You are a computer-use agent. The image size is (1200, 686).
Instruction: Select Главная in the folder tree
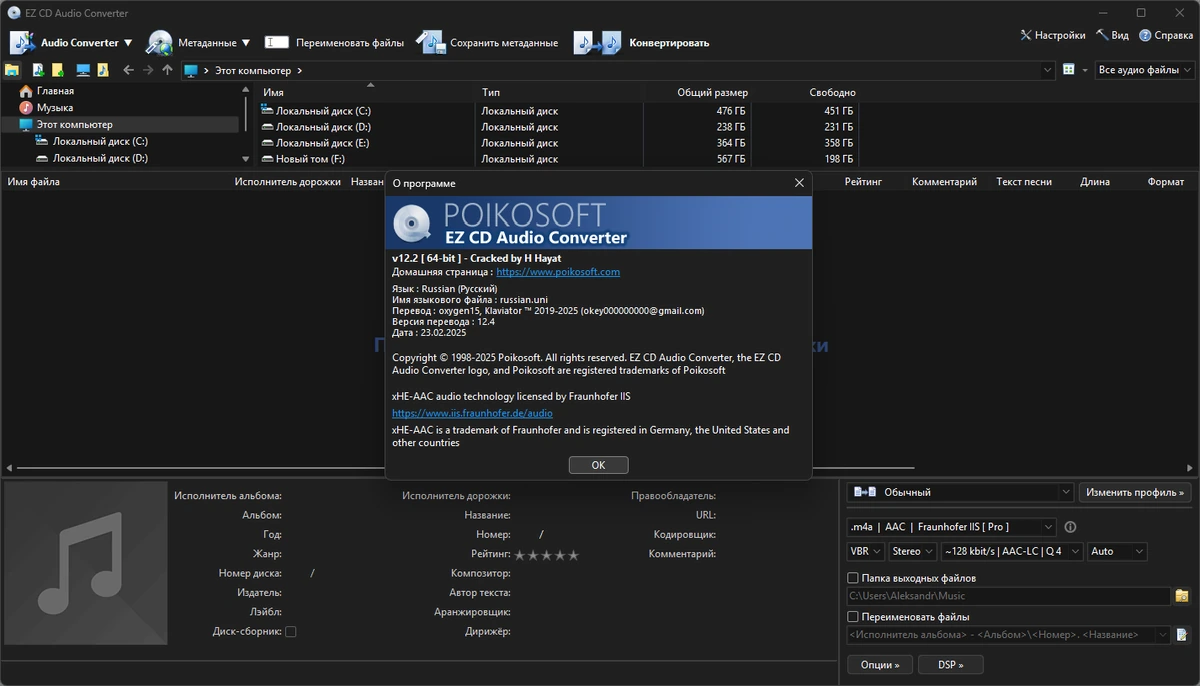[x=55, y=91]
